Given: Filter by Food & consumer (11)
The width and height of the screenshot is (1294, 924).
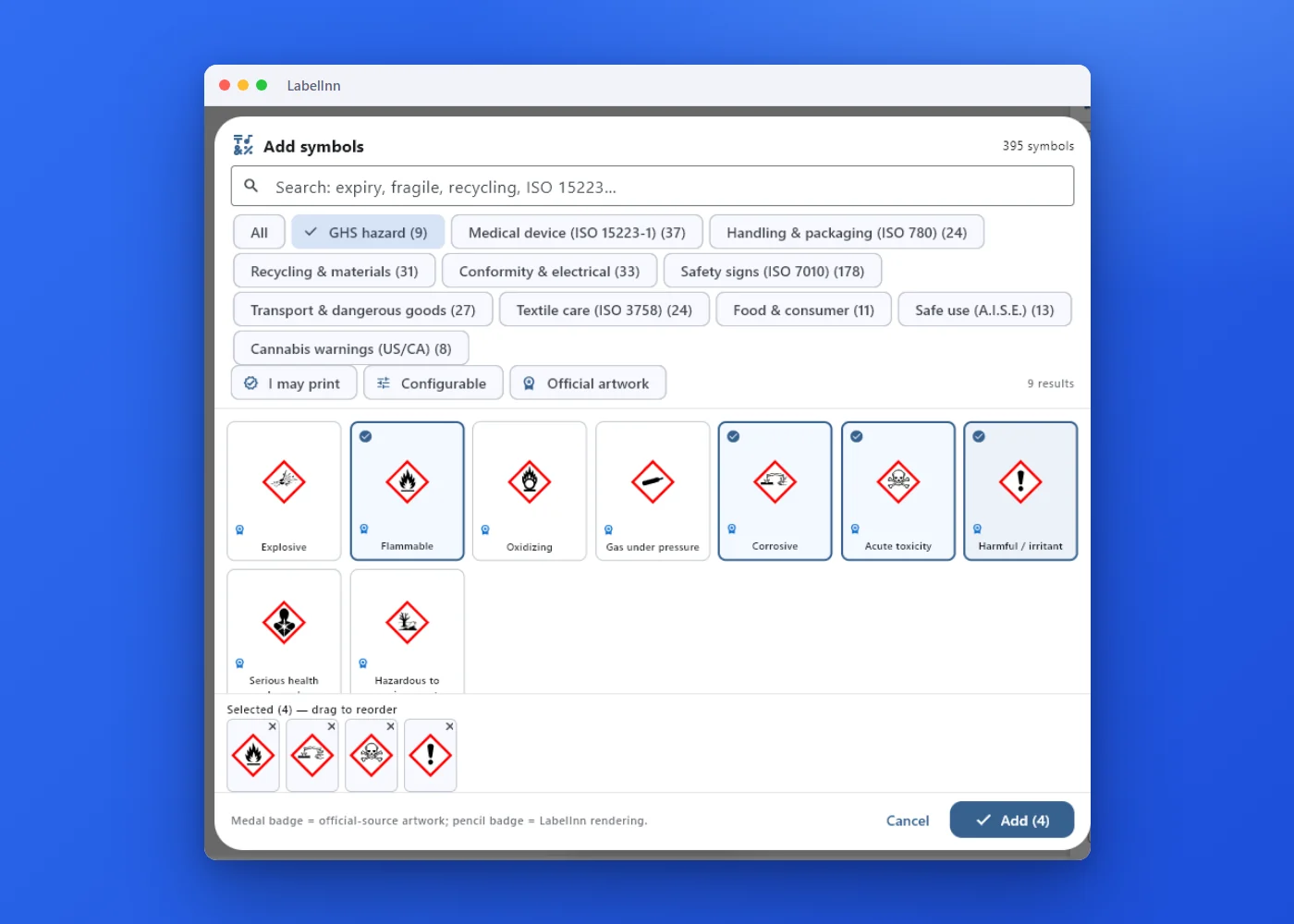Looking at the screenshot, I should (x=804, y=310).
